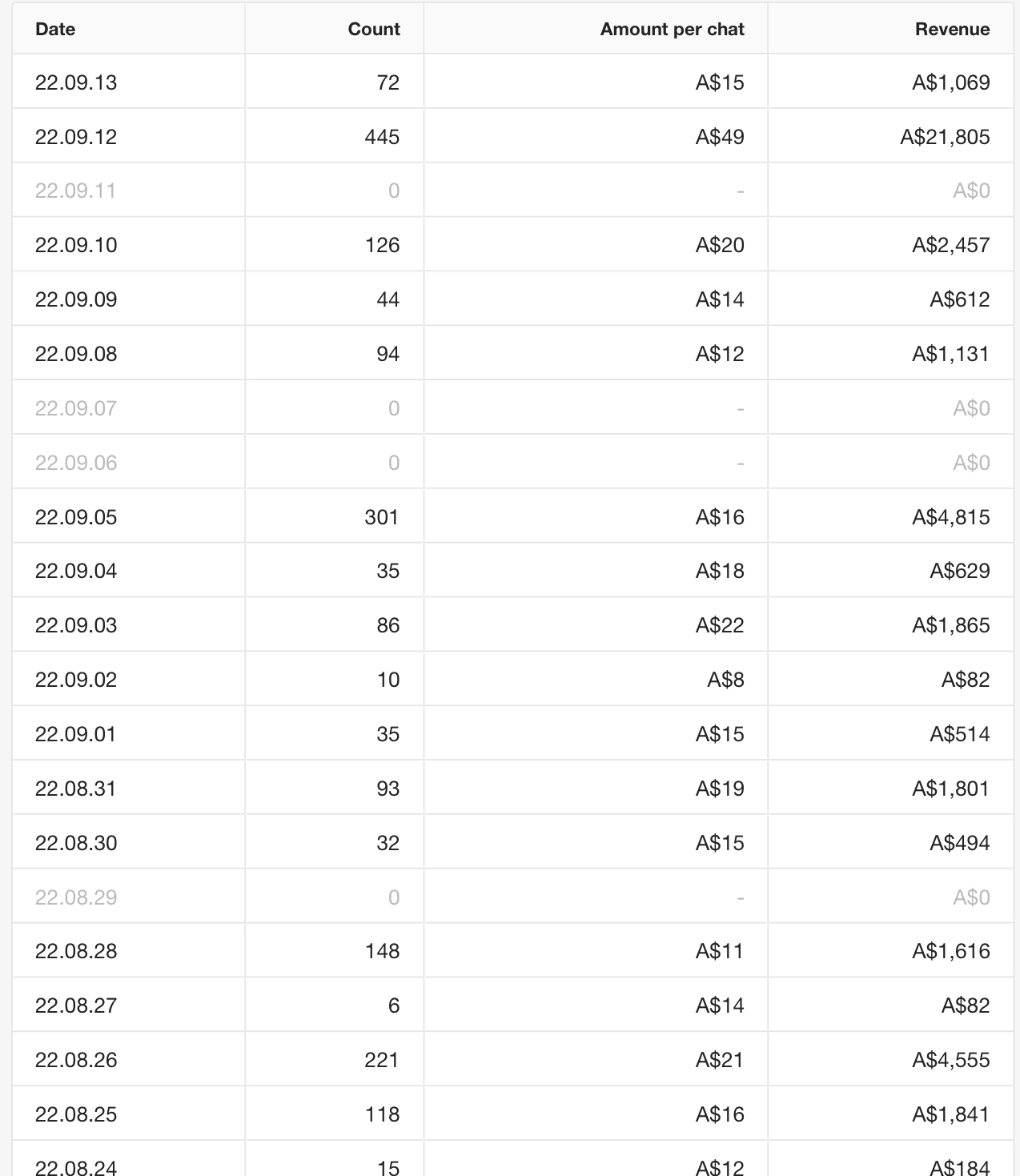Click the A$21,805 revenue cell
This screenshot has width=1020, height=1176.
[x=945, y=137]
